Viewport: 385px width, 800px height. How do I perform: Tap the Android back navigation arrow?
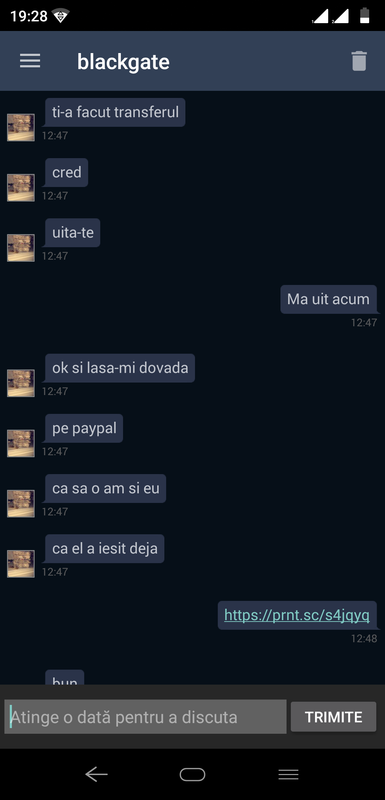click(x=96, y=774)
